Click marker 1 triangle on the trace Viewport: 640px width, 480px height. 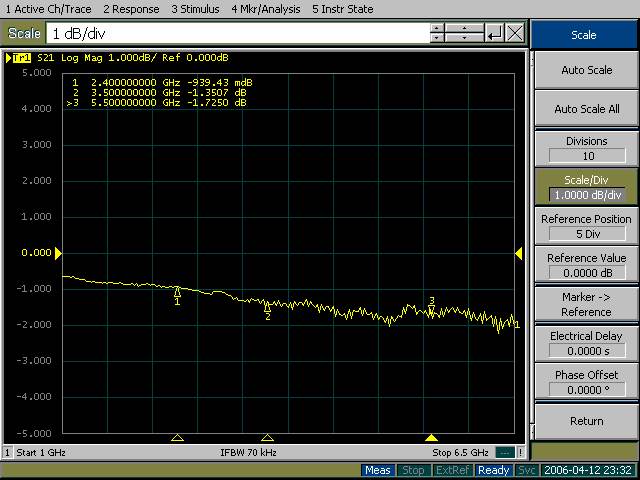177,292
